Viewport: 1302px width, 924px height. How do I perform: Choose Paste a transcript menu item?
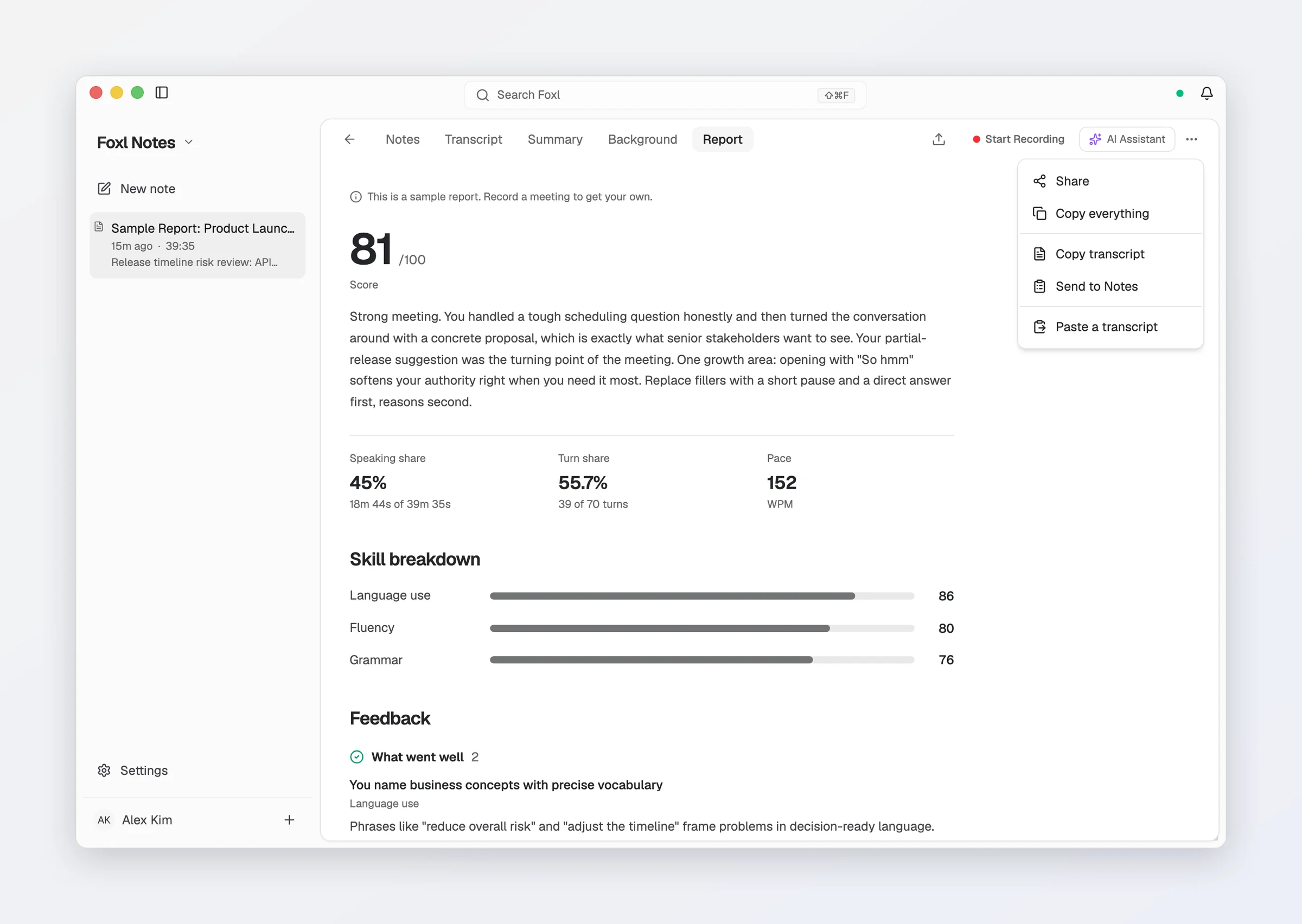tap(1110, 326)
